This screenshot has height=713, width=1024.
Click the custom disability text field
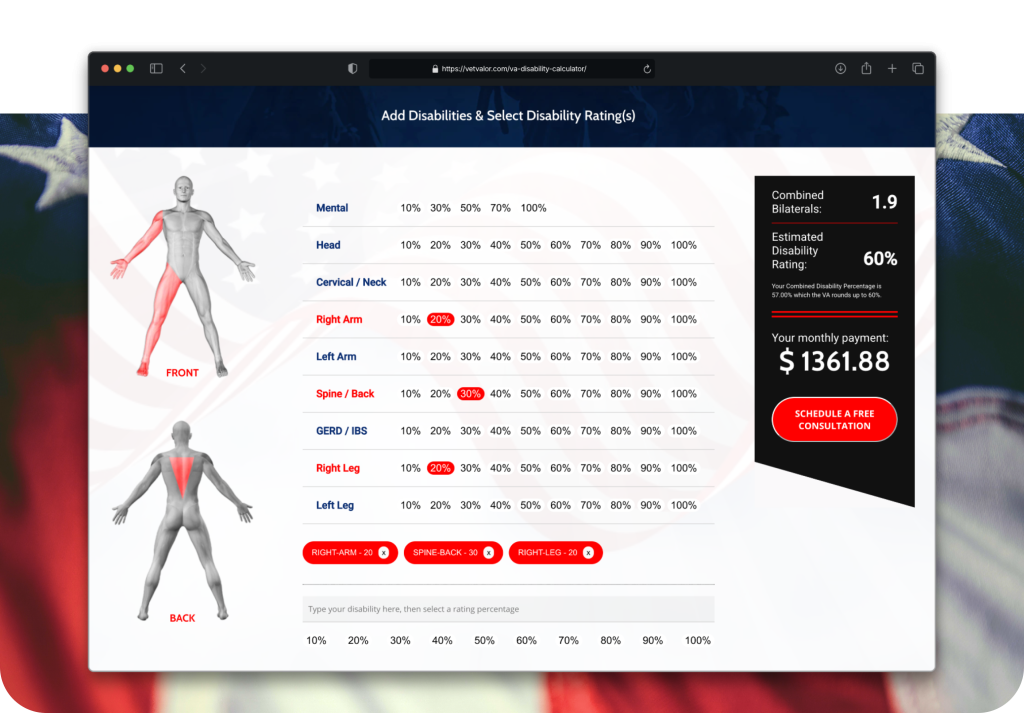point(508,609)
